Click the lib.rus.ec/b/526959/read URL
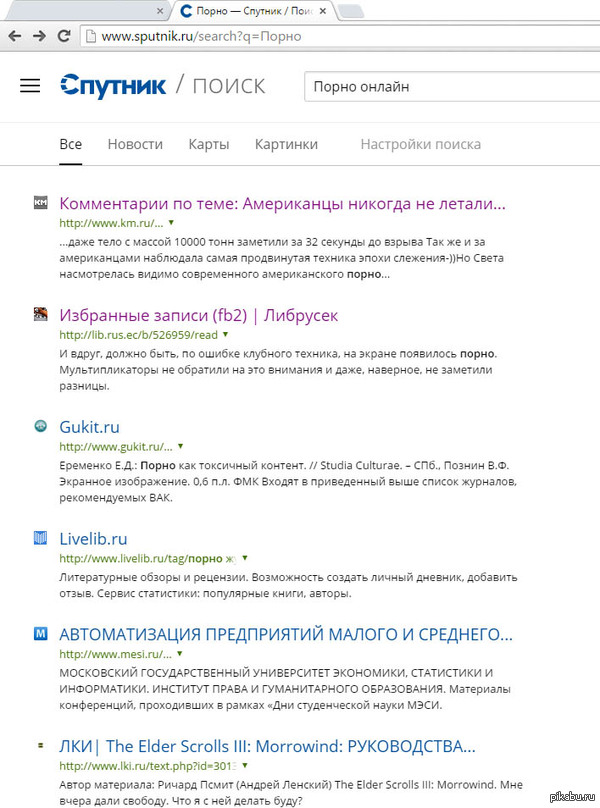 coord(139,335)
